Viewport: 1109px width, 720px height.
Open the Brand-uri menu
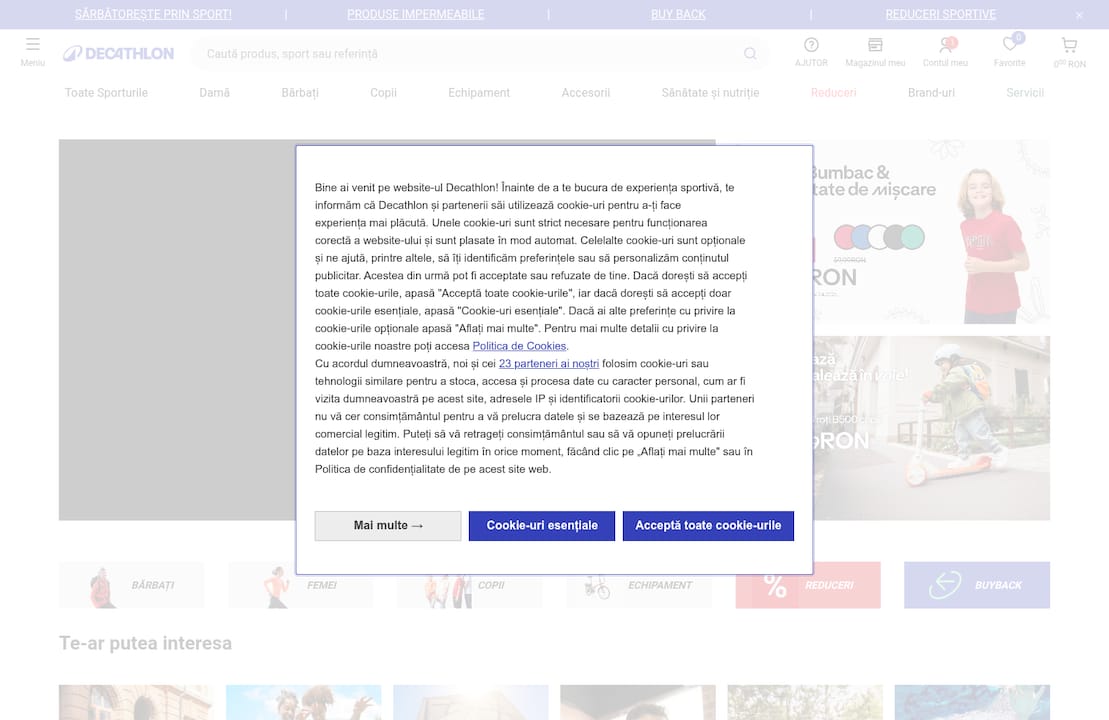[x=931, y=93]
